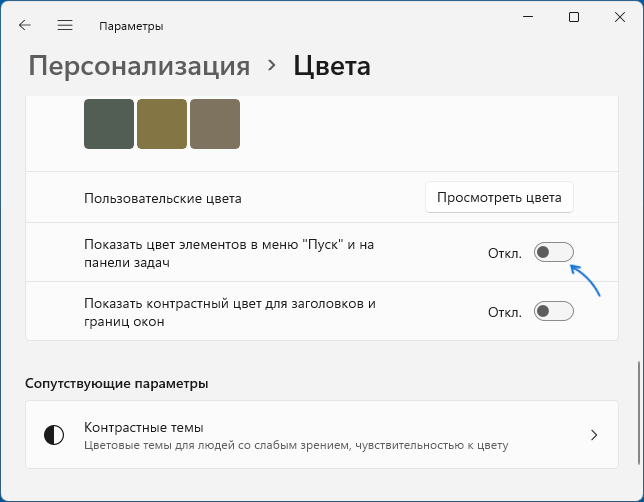The width and height of the screenshot is (644, 502).
Task: Click the 'Показать цвет элементов' label
Action: [x=229, y=253]
